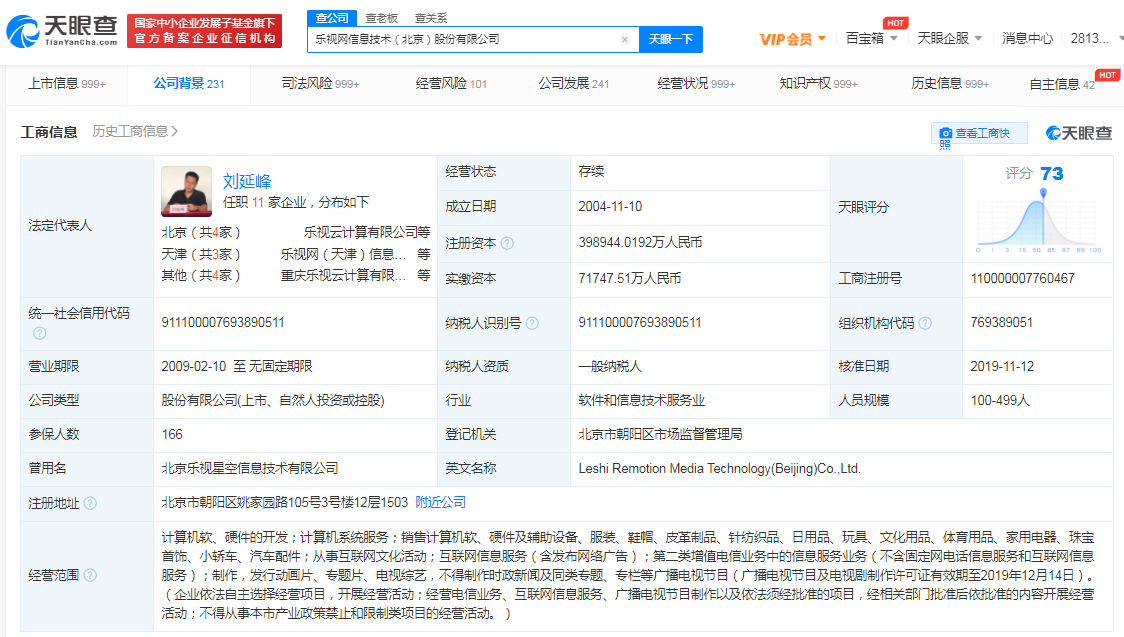The height and width of the screenshot is (637, 1124).
Task: Click help icon next to 组织机构代码
Action: pos(925,323)
